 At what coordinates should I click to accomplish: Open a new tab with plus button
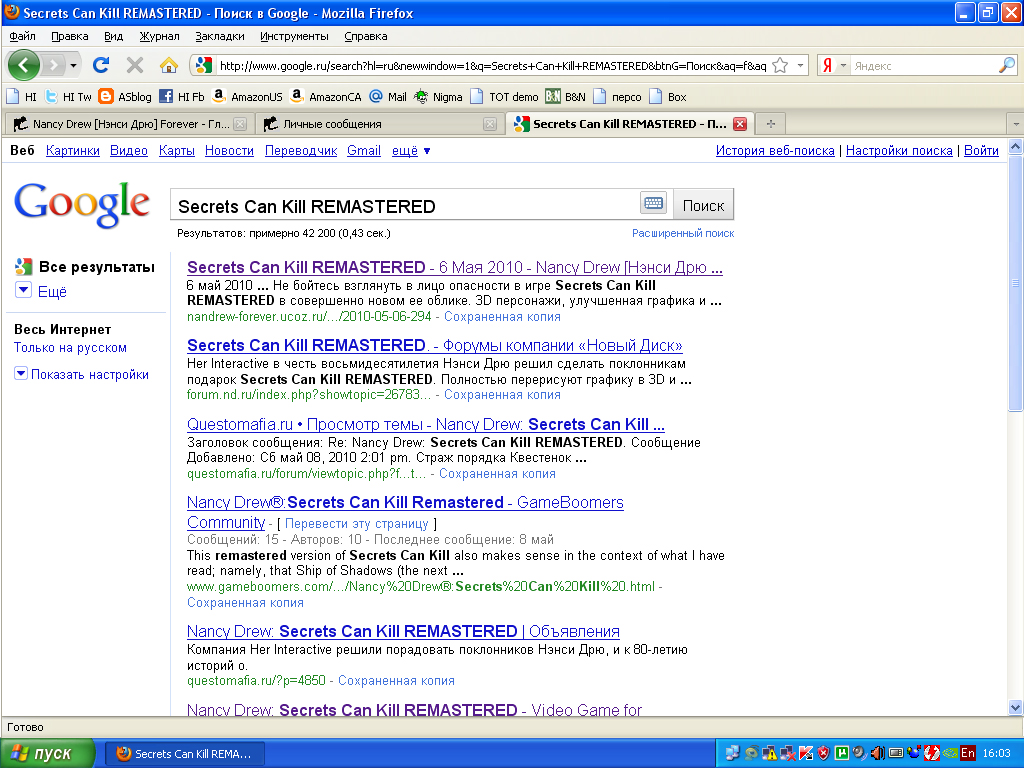[771, 124]
